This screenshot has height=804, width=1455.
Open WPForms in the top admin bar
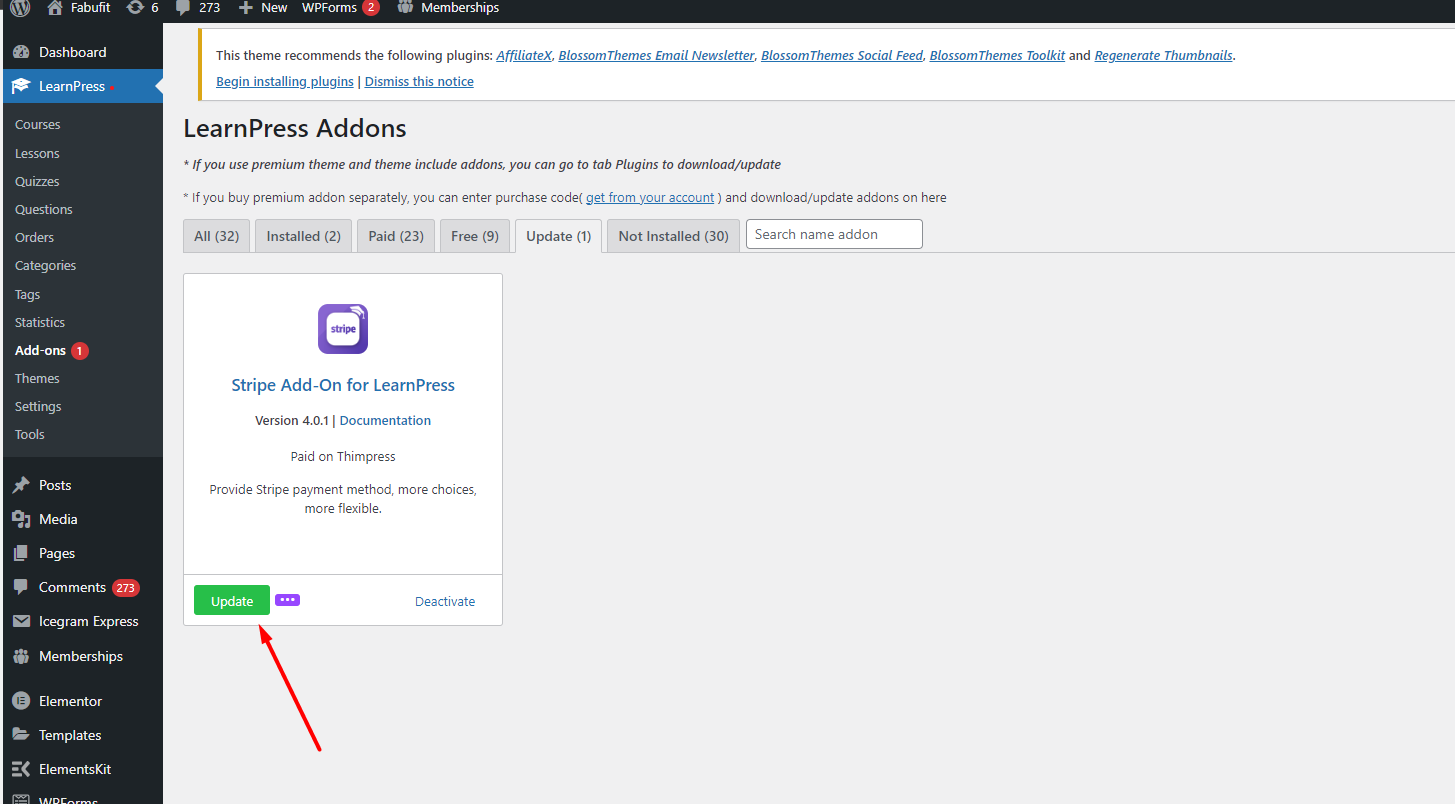[x=329, y=8]
